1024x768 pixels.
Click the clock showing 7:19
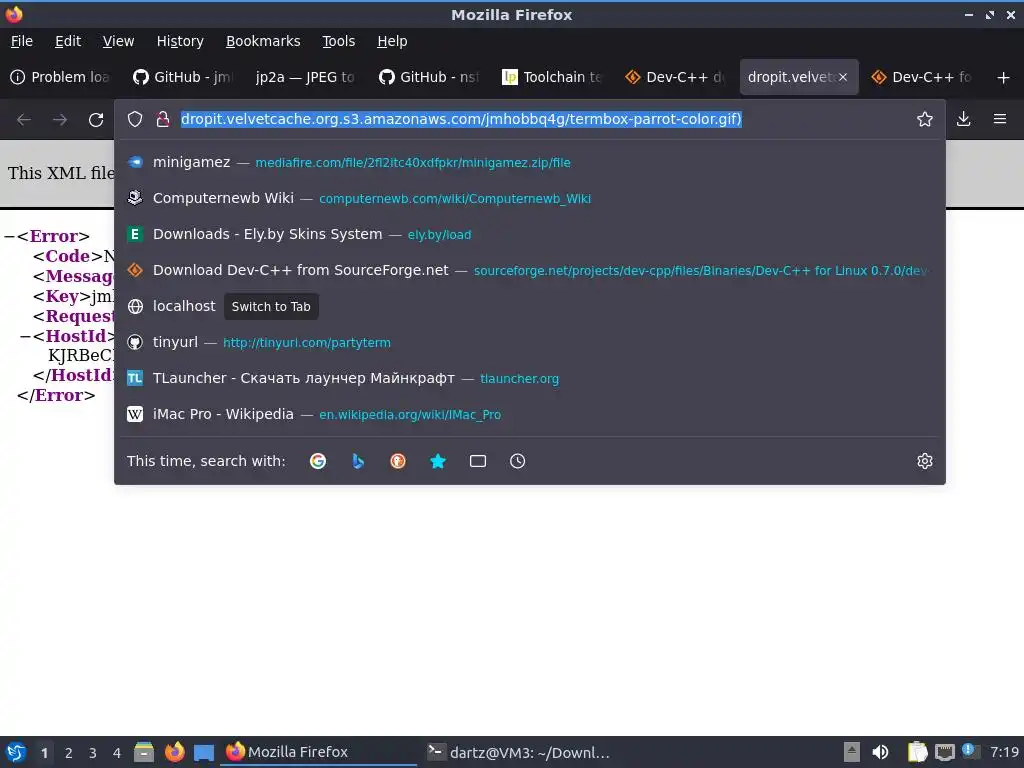pos(1004,752)
